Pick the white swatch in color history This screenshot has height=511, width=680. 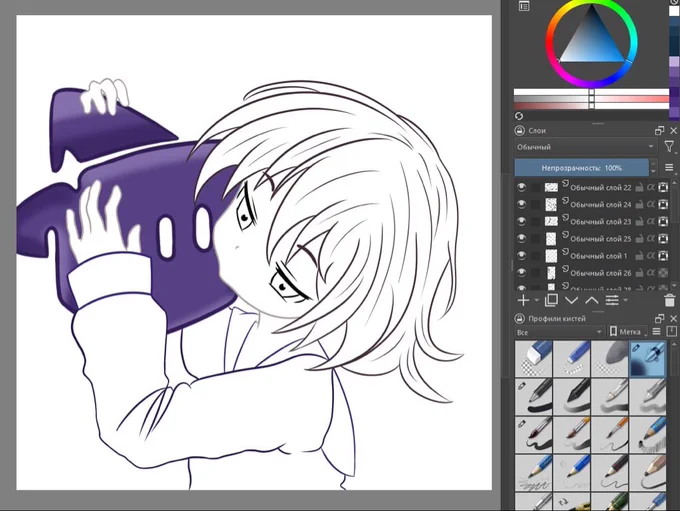pos(674,11)
